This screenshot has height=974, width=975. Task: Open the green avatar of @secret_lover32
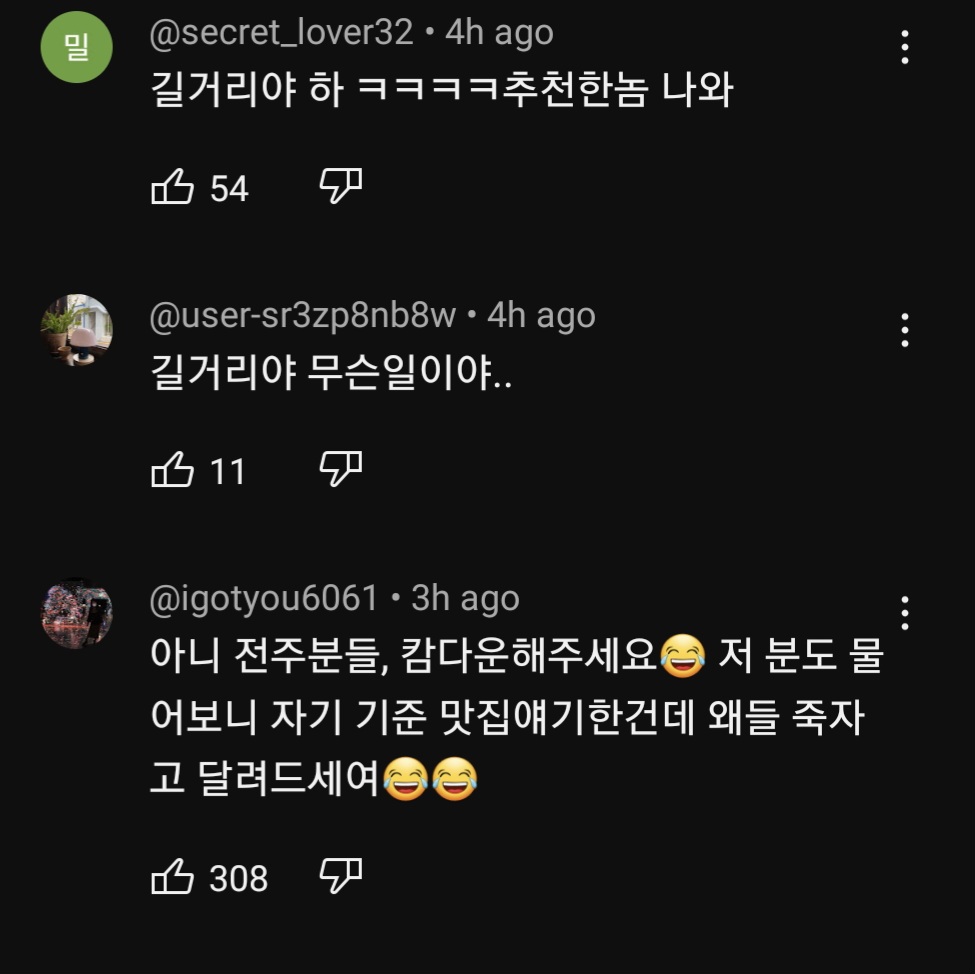pos(76,47)
